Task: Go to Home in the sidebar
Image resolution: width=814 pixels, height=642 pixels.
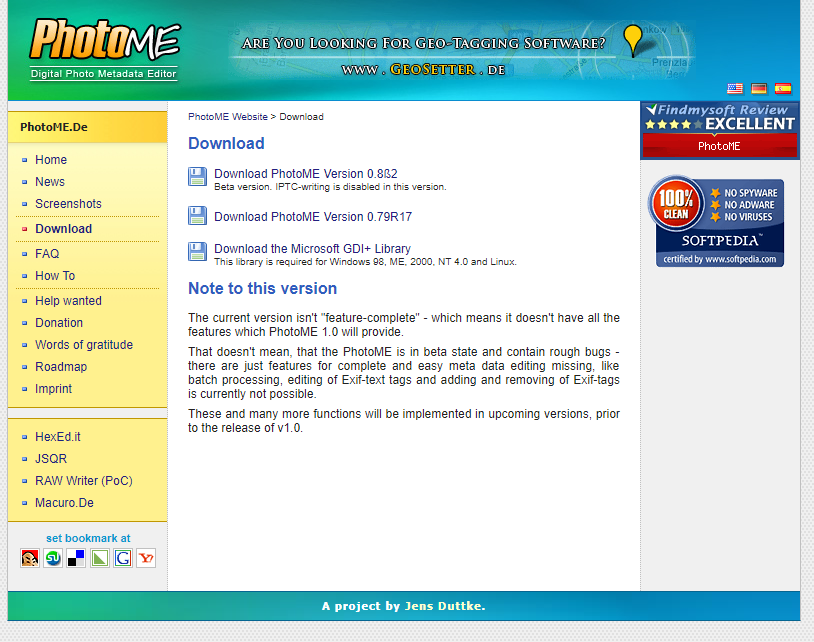Action: pos(51,160)
